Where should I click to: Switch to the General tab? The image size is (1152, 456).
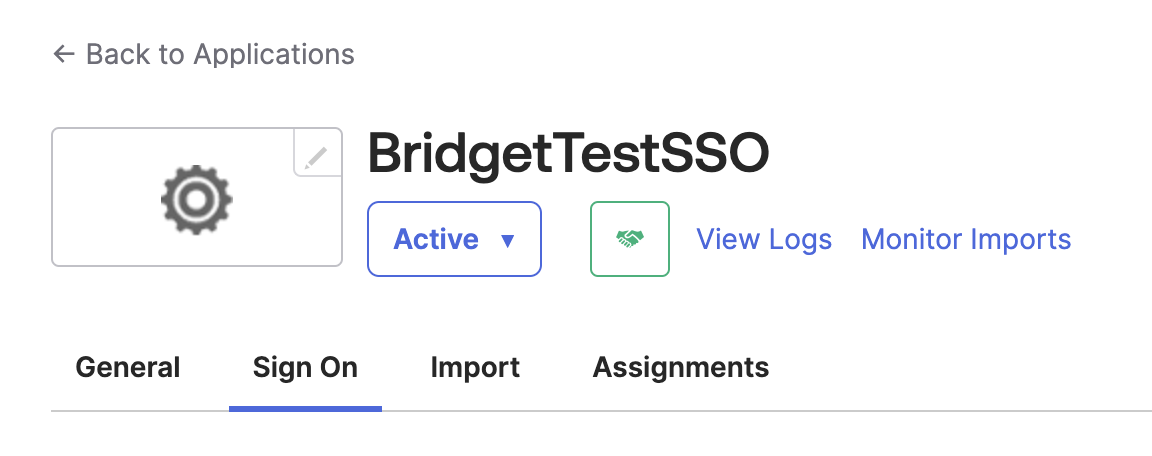point(128,367)
